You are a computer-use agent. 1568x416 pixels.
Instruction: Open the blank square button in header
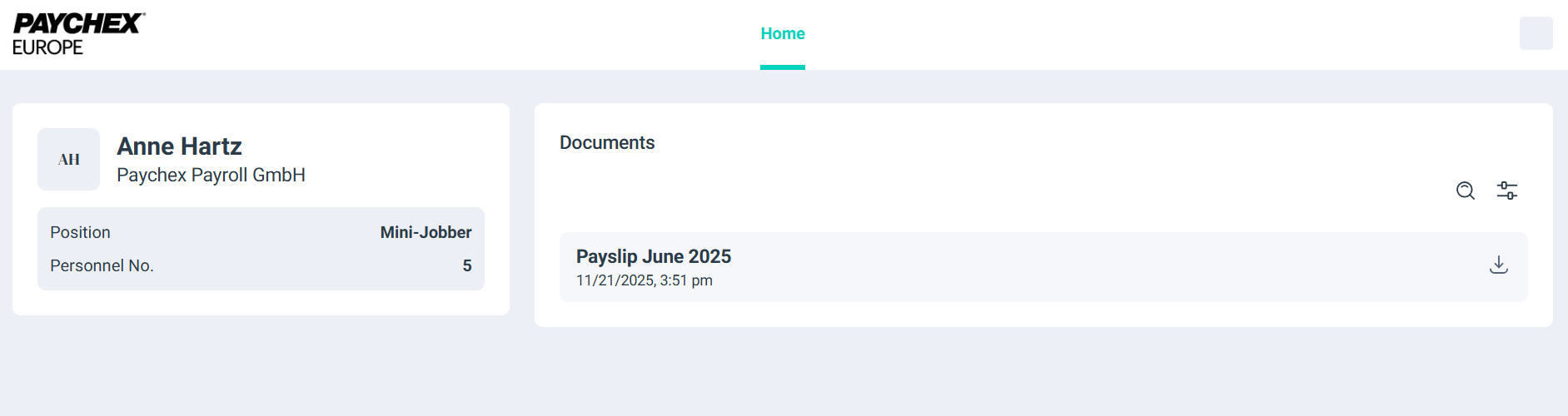coord(1536,33)
